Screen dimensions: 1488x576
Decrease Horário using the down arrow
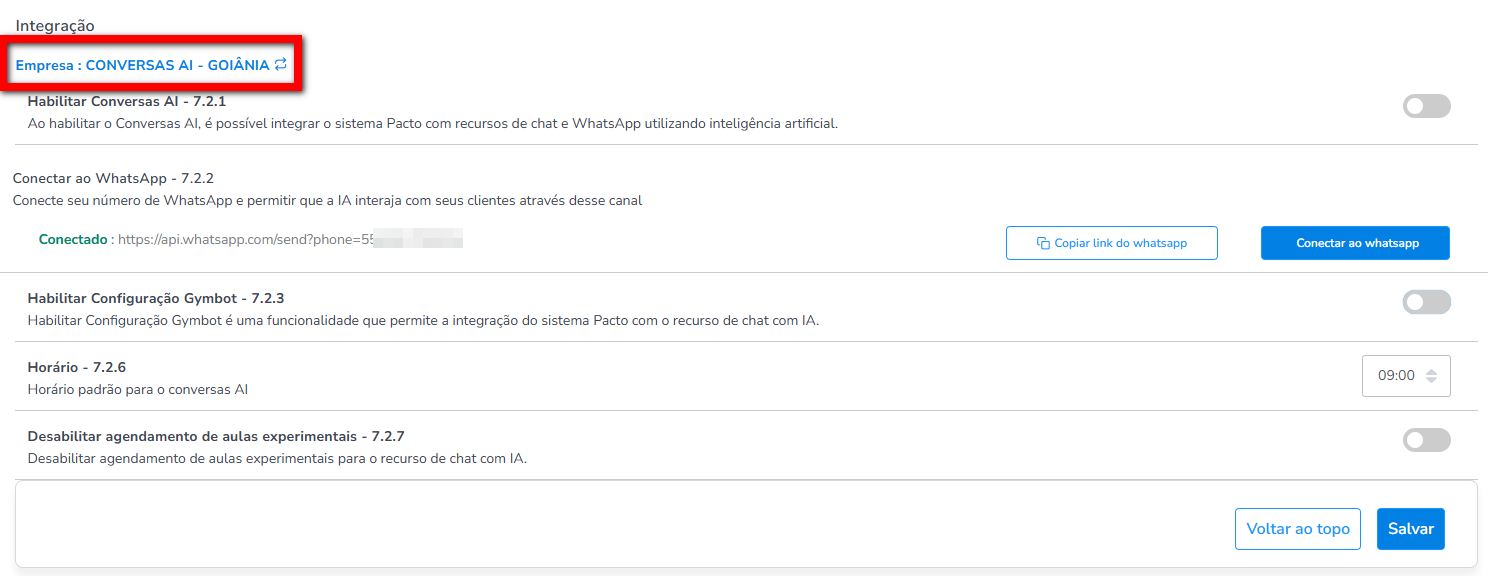click(x=1431, y=381)
